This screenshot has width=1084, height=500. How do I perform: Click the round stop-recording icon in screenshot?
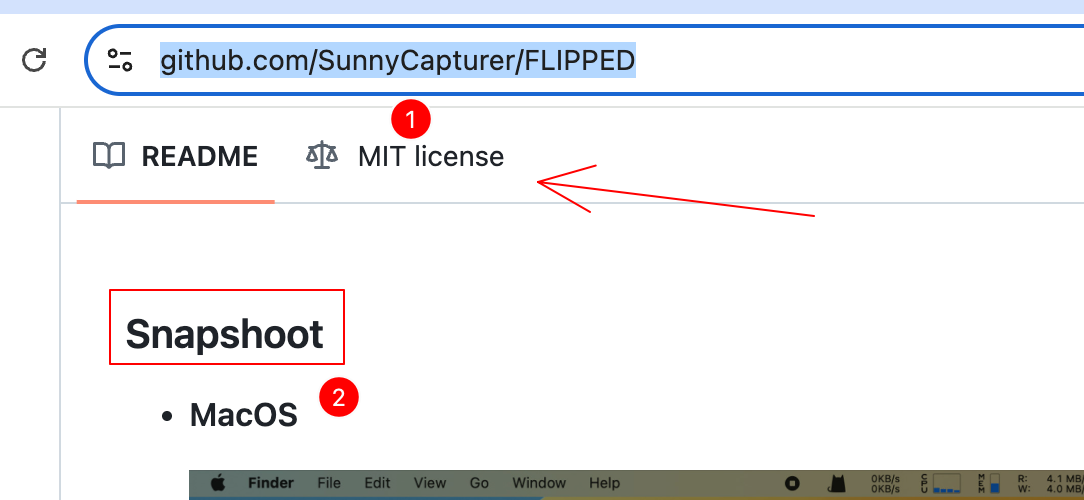pyautogui.click(x=794, y=483)
